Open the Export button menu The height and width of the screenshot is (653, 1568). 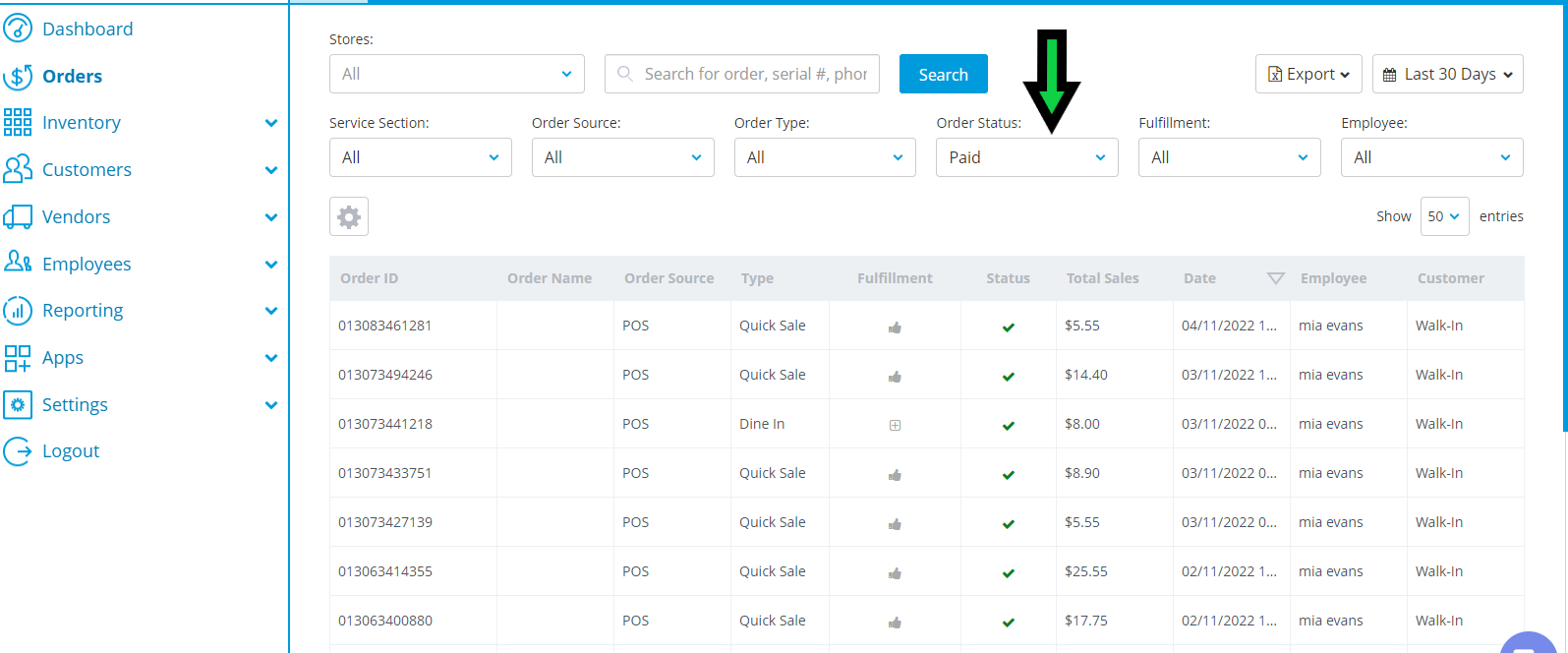click(1307, 74)
